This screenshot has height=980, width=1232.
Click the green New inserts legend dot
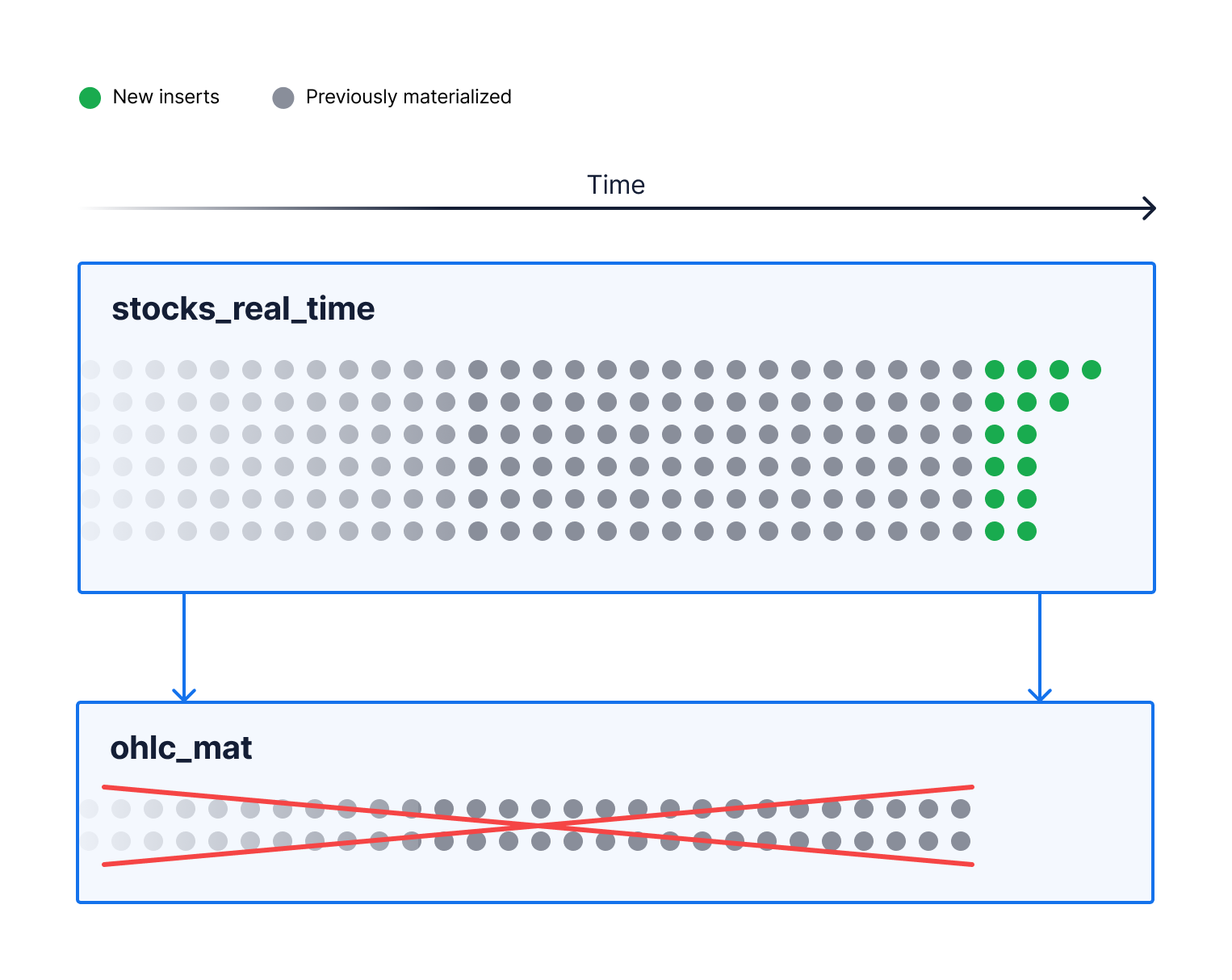pos(90,98)
